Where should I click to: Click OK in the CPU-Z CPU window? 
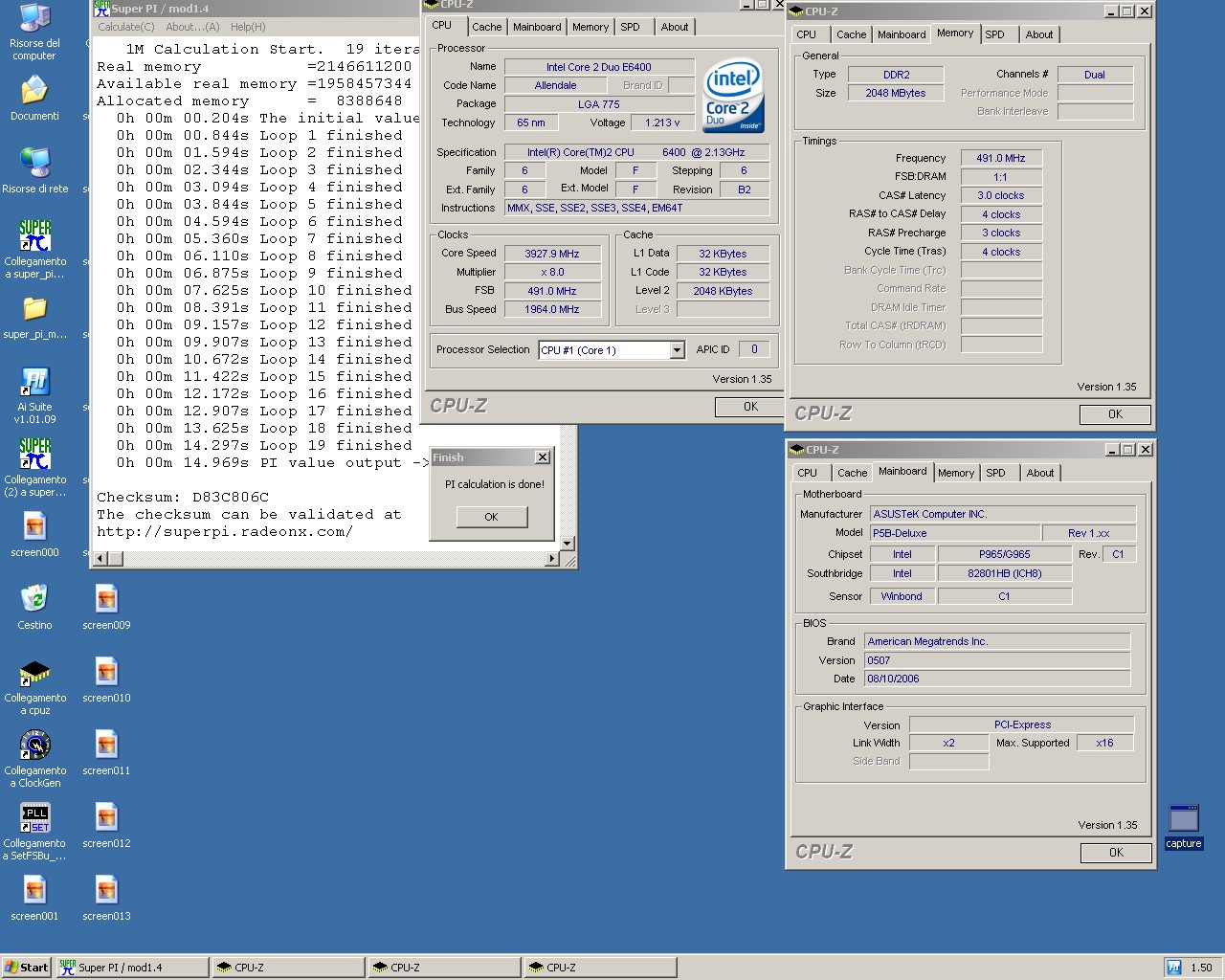pos(750,407)
